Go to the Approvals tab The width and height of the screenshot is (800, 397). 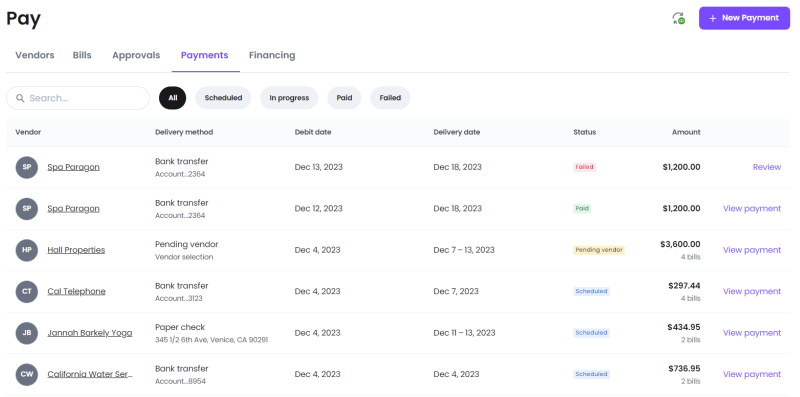(x=136, y=55)
